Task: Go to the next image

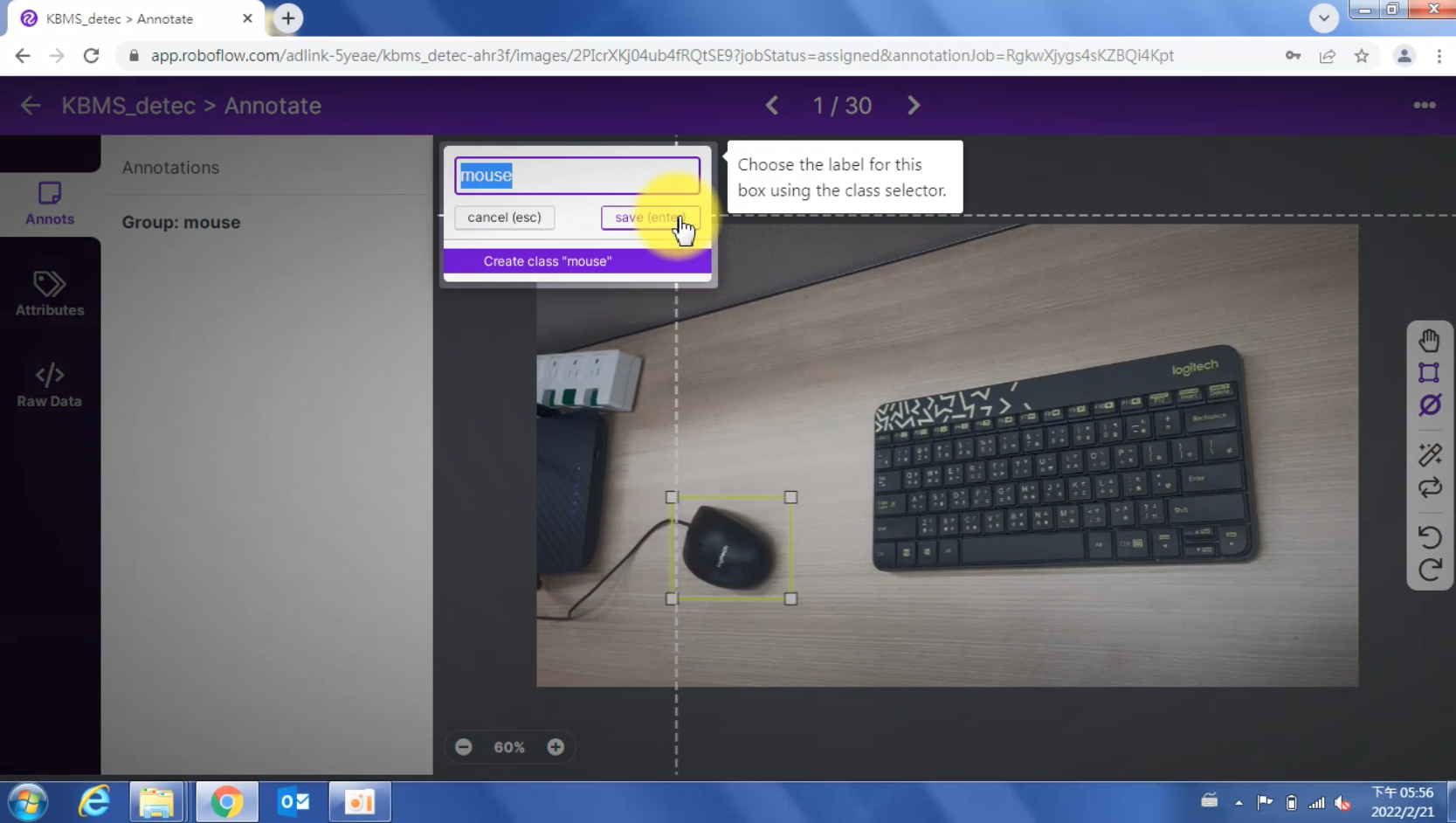Action: pos(914,106)
